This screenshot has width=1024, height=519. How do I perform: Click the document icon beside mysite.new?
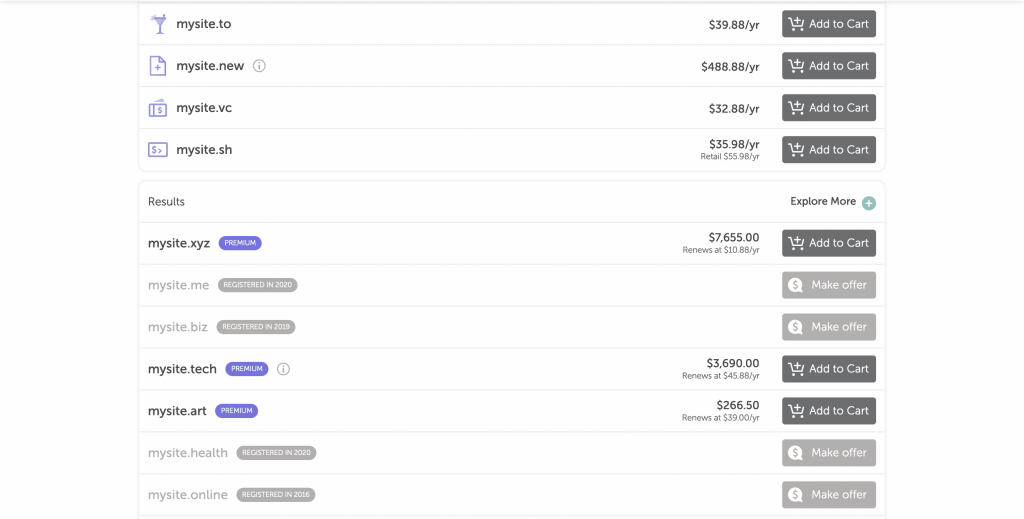pyautogui.click(x=158, y=66)
